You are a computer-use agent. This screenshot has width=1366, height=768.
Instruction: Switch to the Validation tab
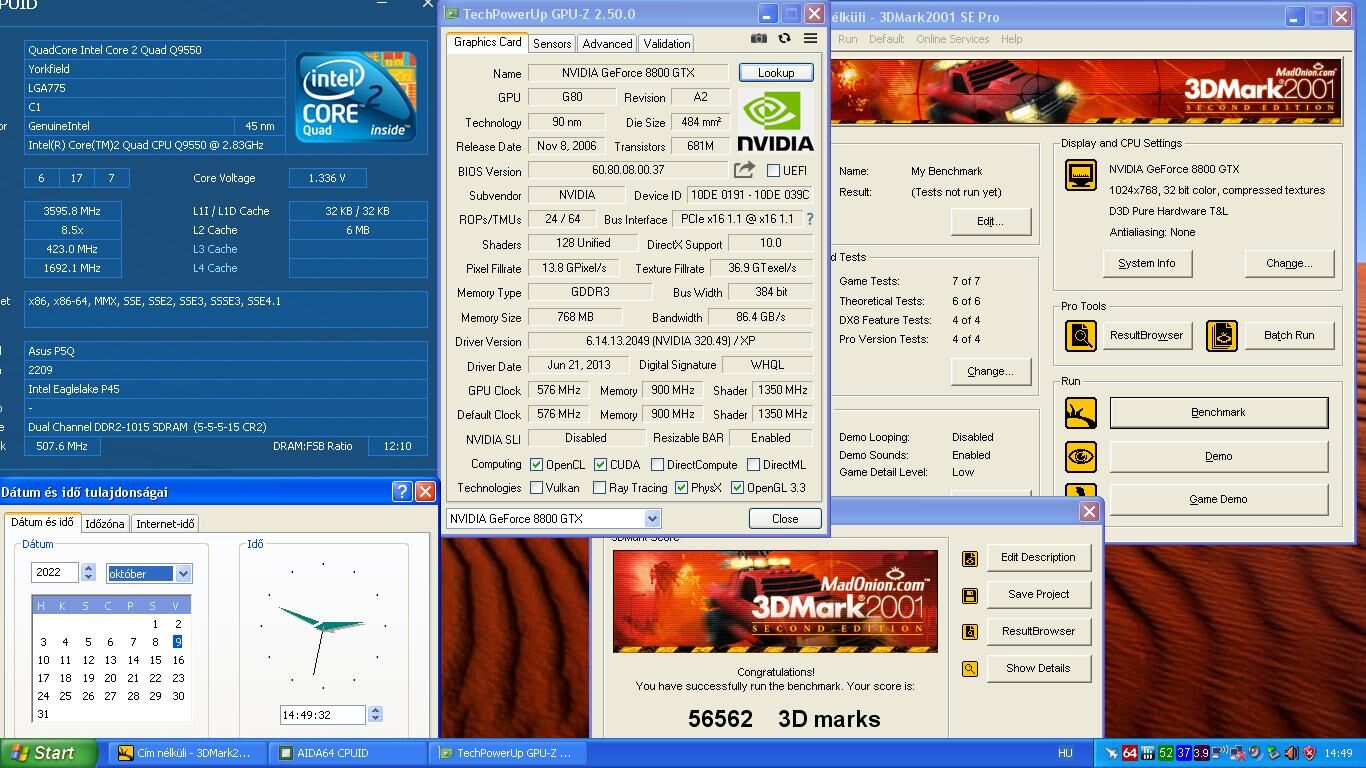click(x=666, y=44)
